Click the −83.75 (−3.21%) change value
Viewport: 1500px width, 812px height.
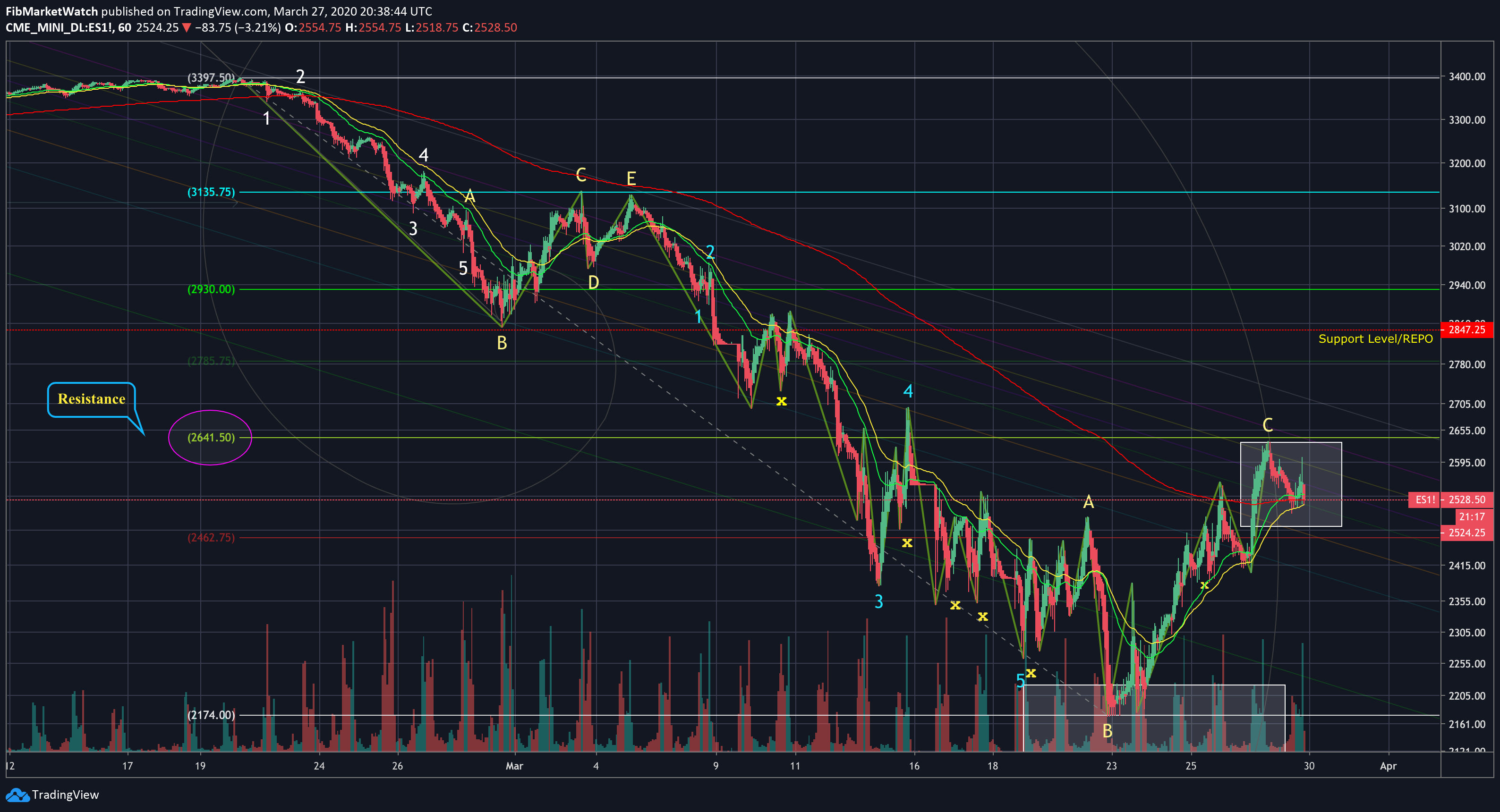pos(238,27)
